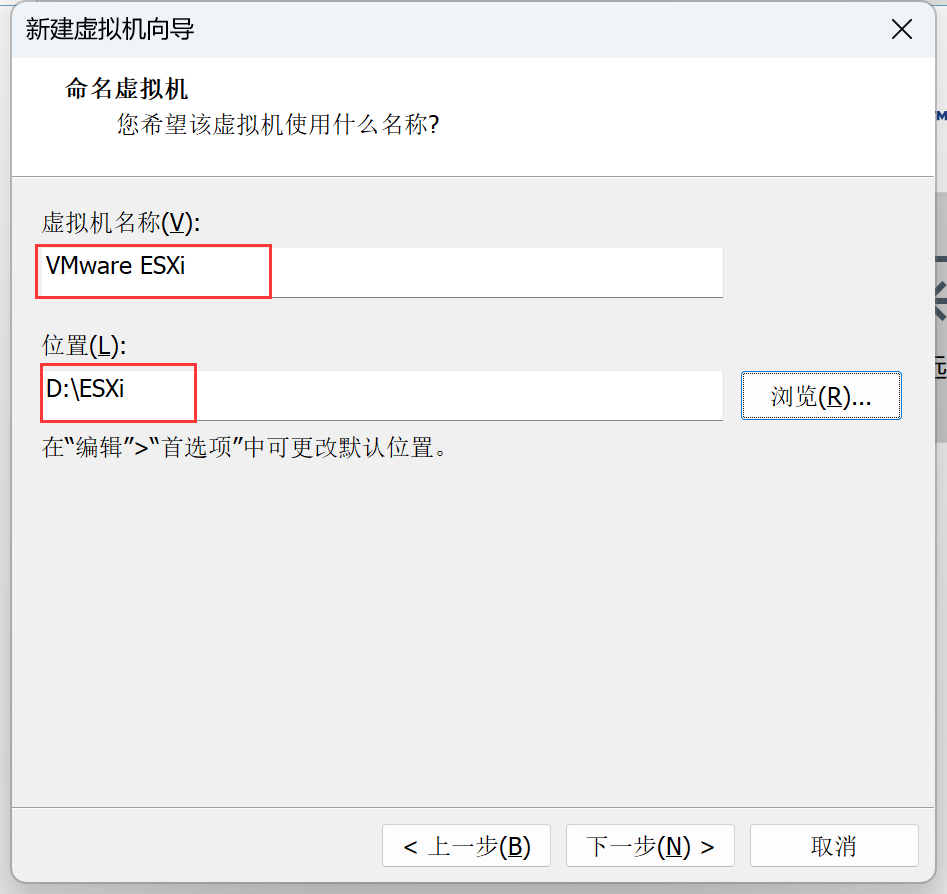Close the 新建虚拟机向导 dialog
Screen dimensions: 947x894
pos(902,29)
